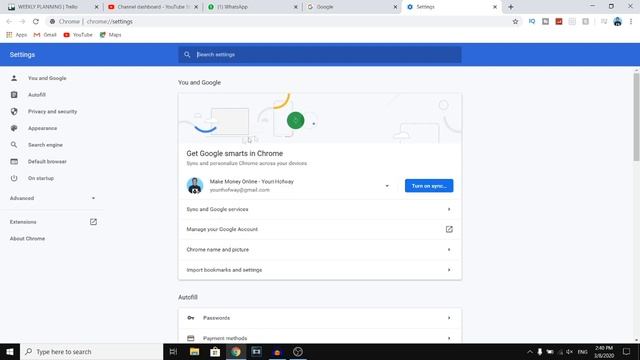This screenshot has width=640, height=360.
Task: Click the browser forward arrow
Action: tap(22, 21)
